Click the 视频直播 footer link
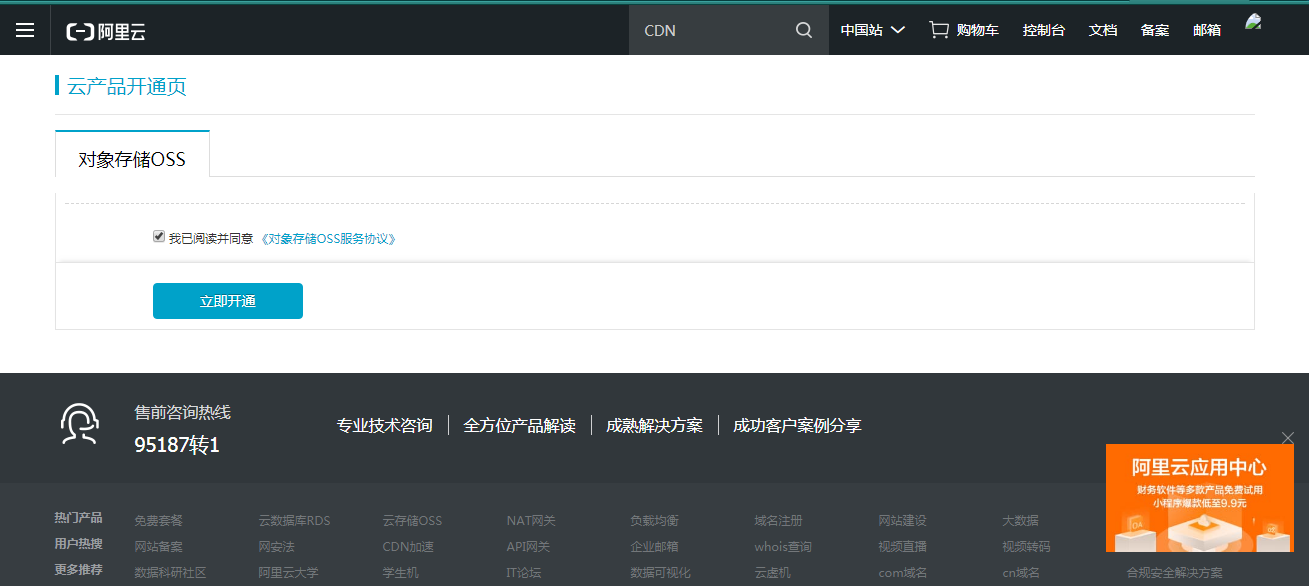This screenshot has width=1309, height=586. click(903, 547)
